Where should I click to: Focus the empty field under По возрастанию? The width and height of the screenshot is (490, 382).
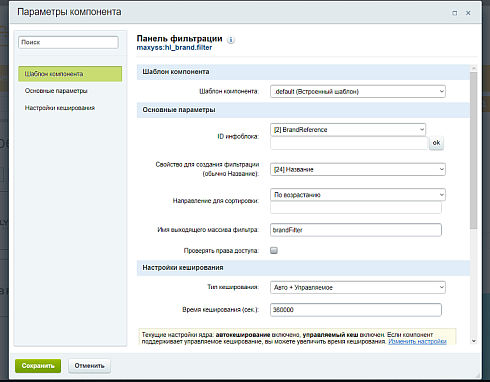pyautogui.click(x=356, y=208)
